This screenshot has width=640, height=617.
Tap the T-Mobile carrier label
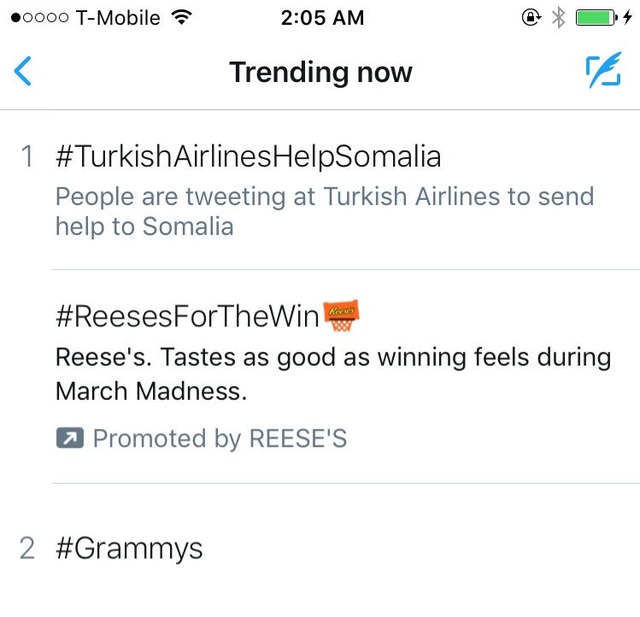pyautogui.click(x=118, y=18)
